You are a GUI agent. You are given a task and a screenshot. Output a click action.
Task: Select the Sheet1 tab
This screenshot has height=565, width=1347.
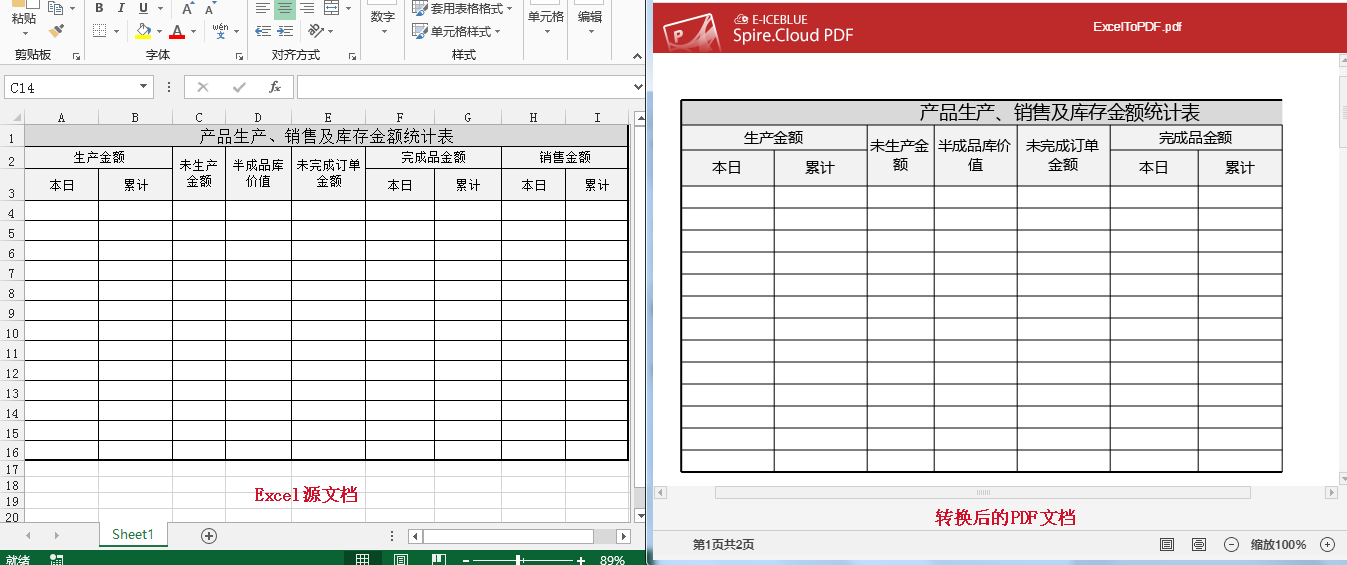pyautogui.click(x=133, y=535)
